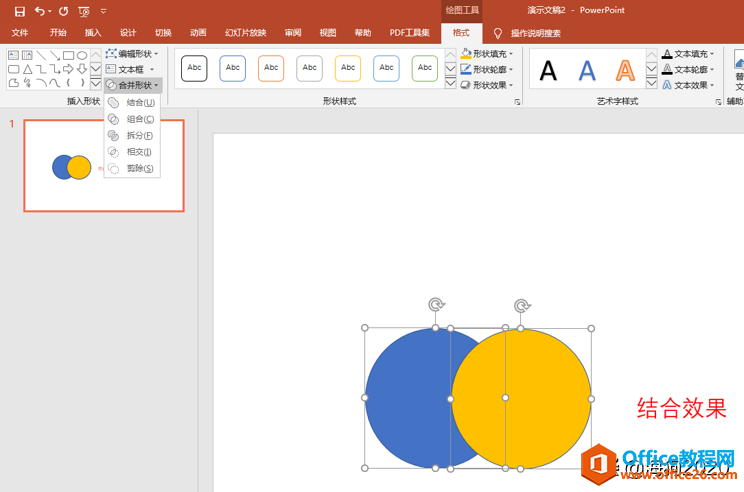Switch to the 审阅 (Review) tab

pos(293,33)
